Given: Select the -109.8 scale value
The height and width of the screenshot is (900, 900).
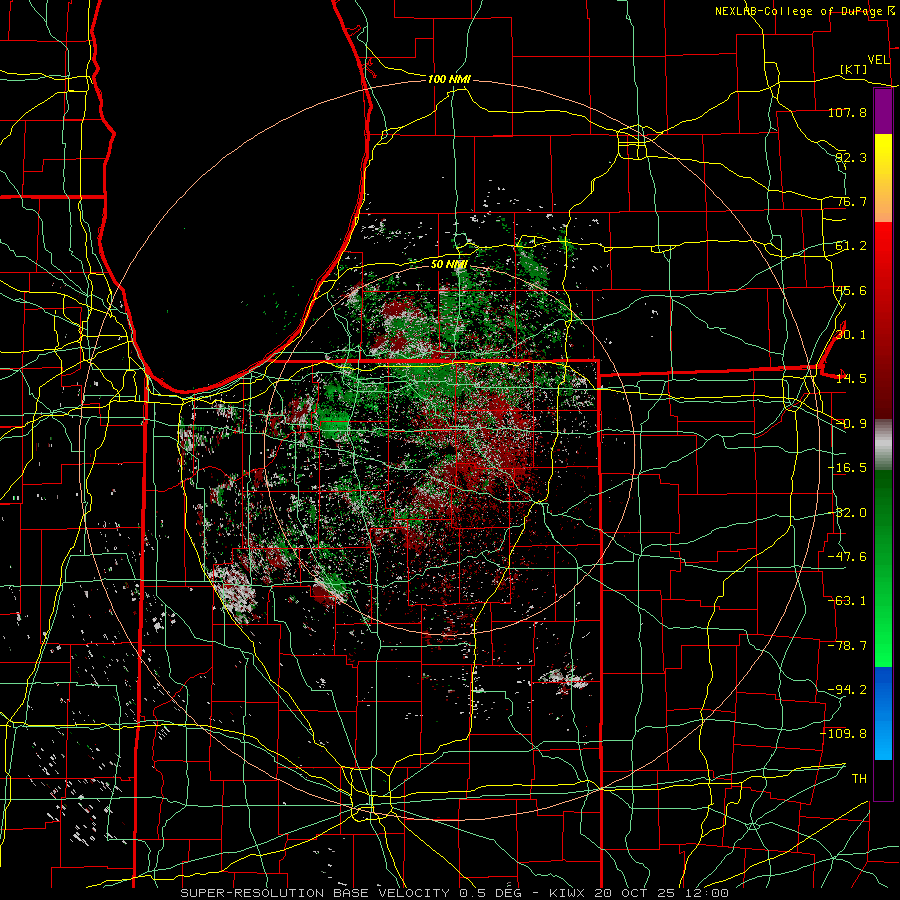Looking at the screenshot, I should click(844, 734).
